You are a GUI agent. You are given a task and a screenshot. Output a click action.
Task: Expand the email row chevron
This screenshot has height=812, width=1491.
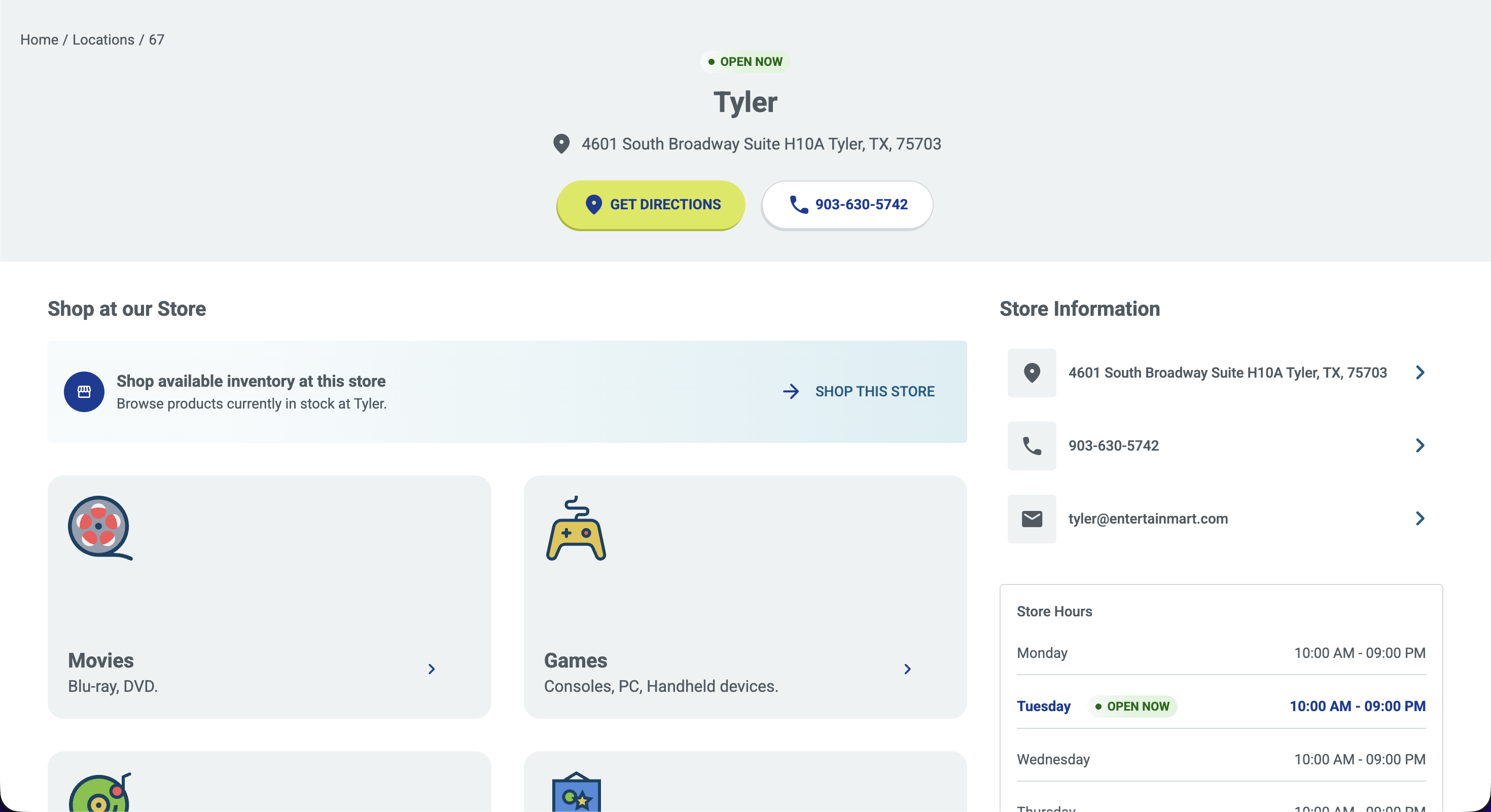pos(1420,518)
